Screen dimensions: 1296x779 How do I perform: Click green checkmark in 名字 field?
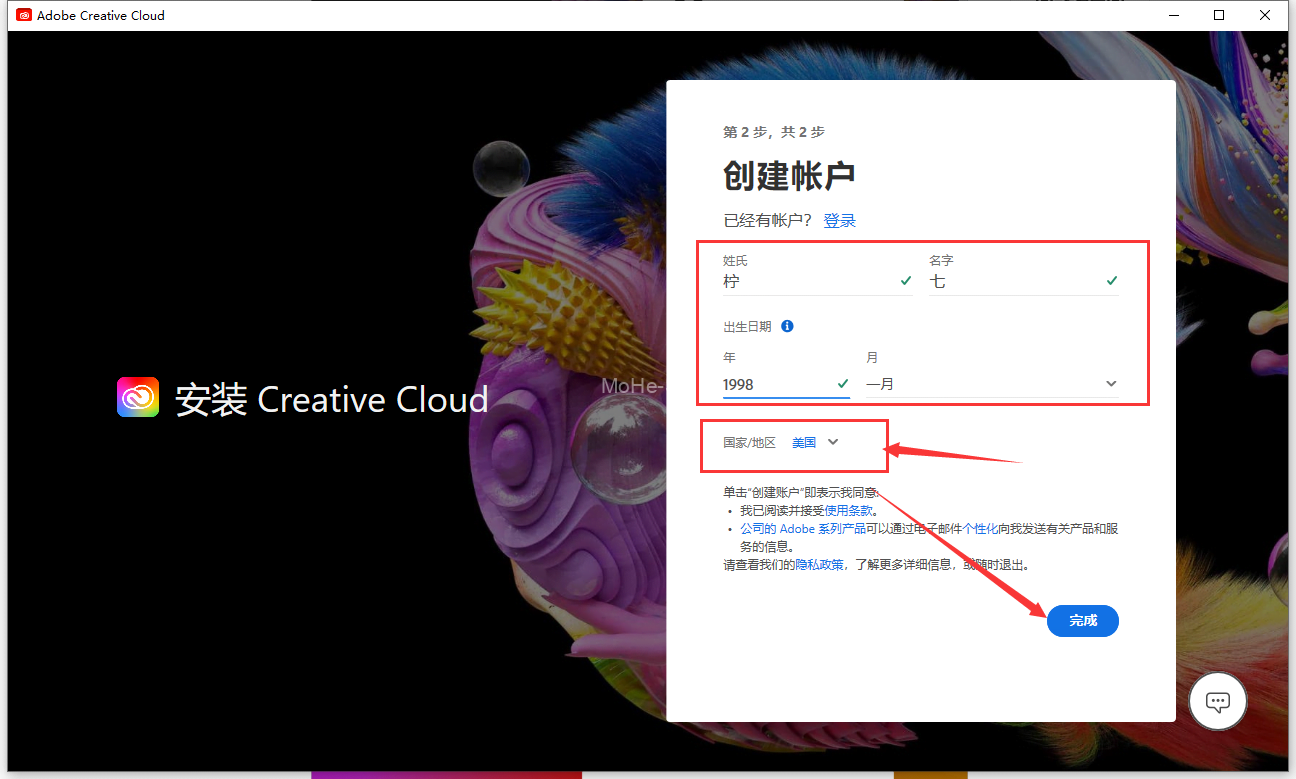pyautogui.click(x=1112, y=281)
